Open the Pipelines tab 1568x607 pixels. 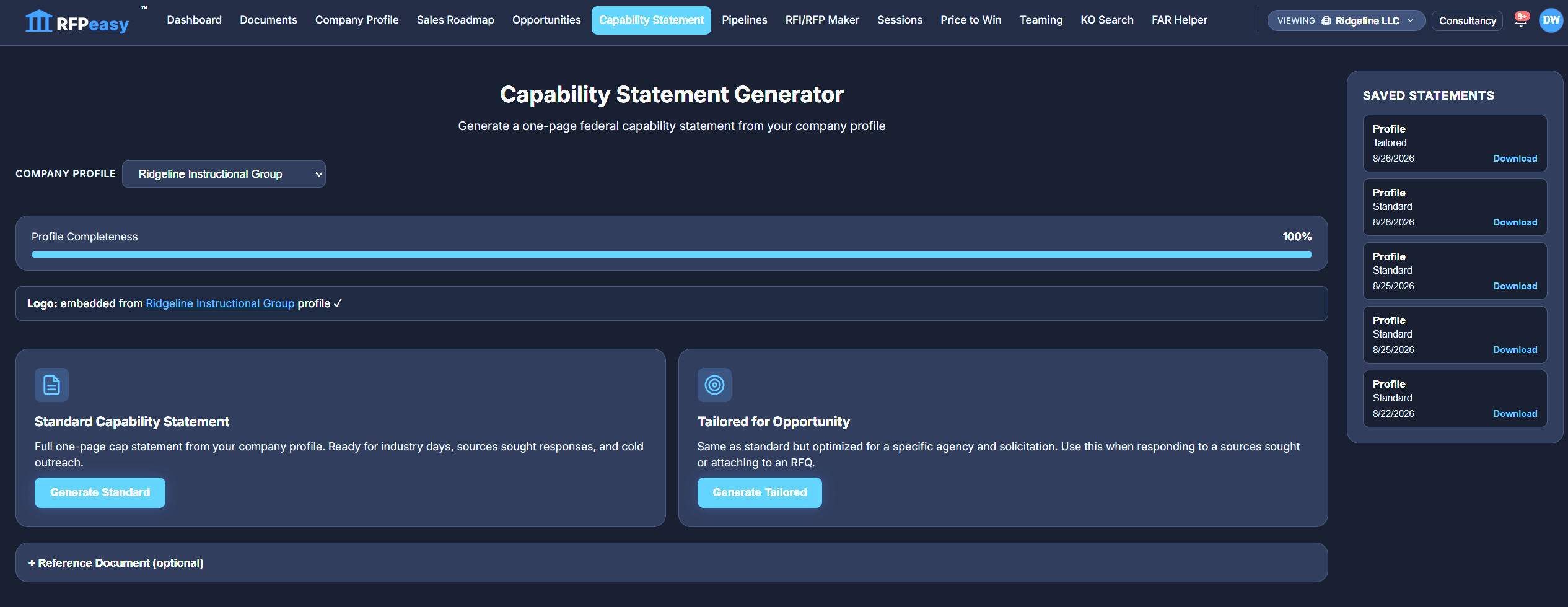[x=745, y=20]
